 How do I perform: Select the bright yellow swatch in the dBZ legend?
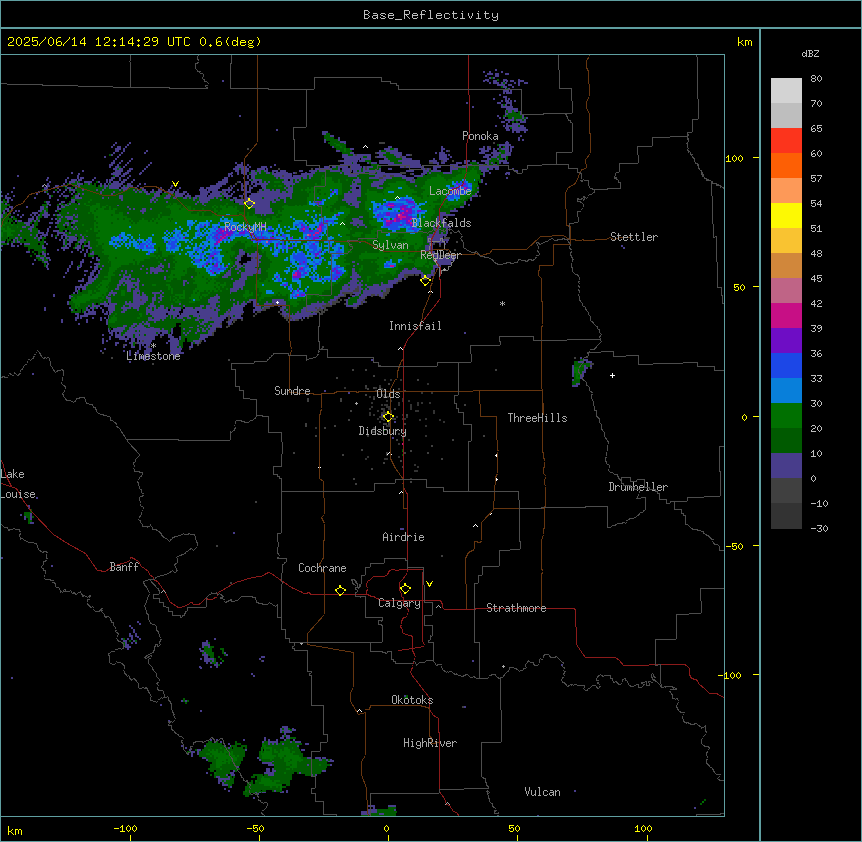[786, 215]
